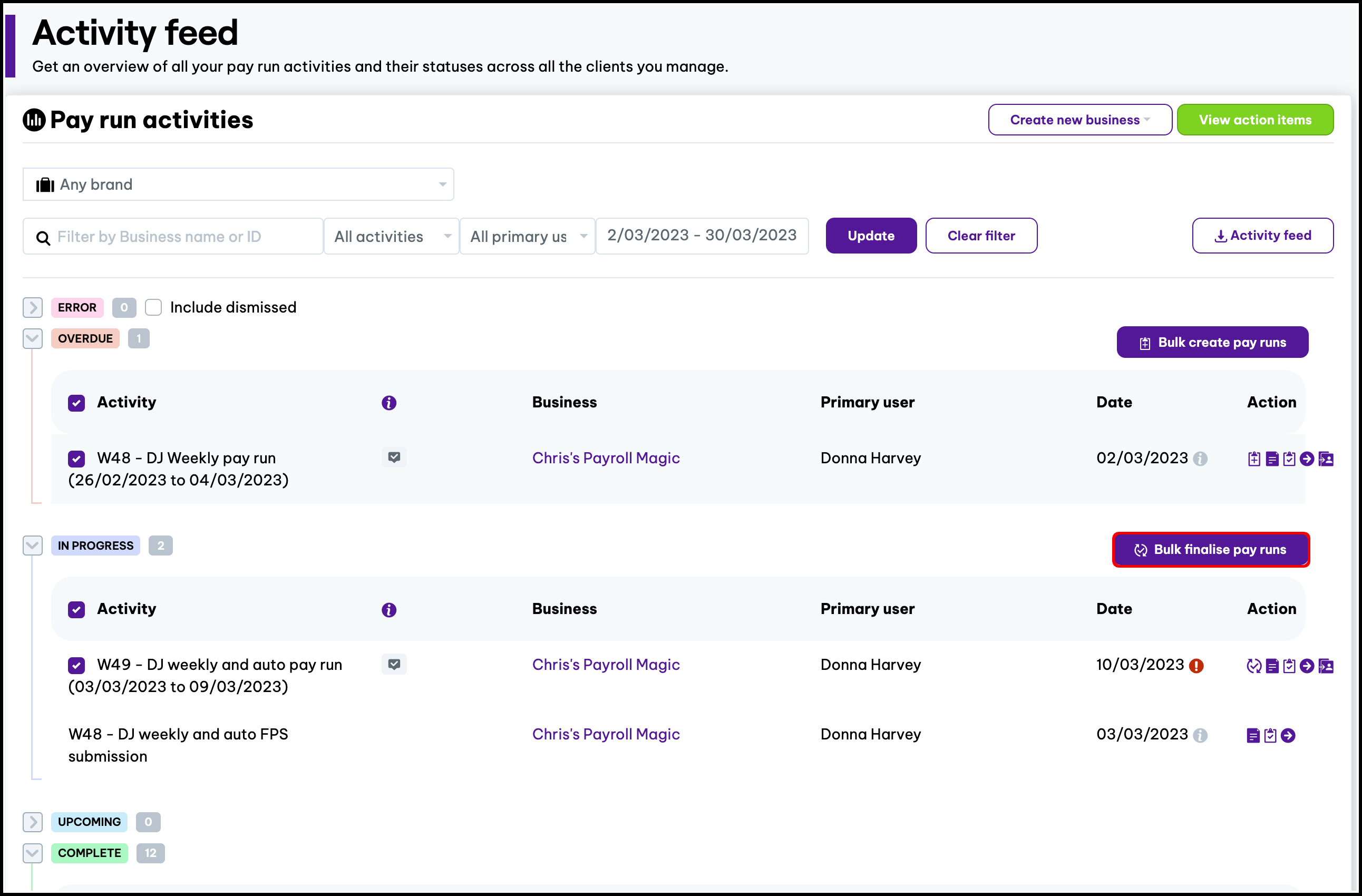Click the Bulk finalise pay runs button
The image size is (1362, 896).
click(x=1210, y=549)
